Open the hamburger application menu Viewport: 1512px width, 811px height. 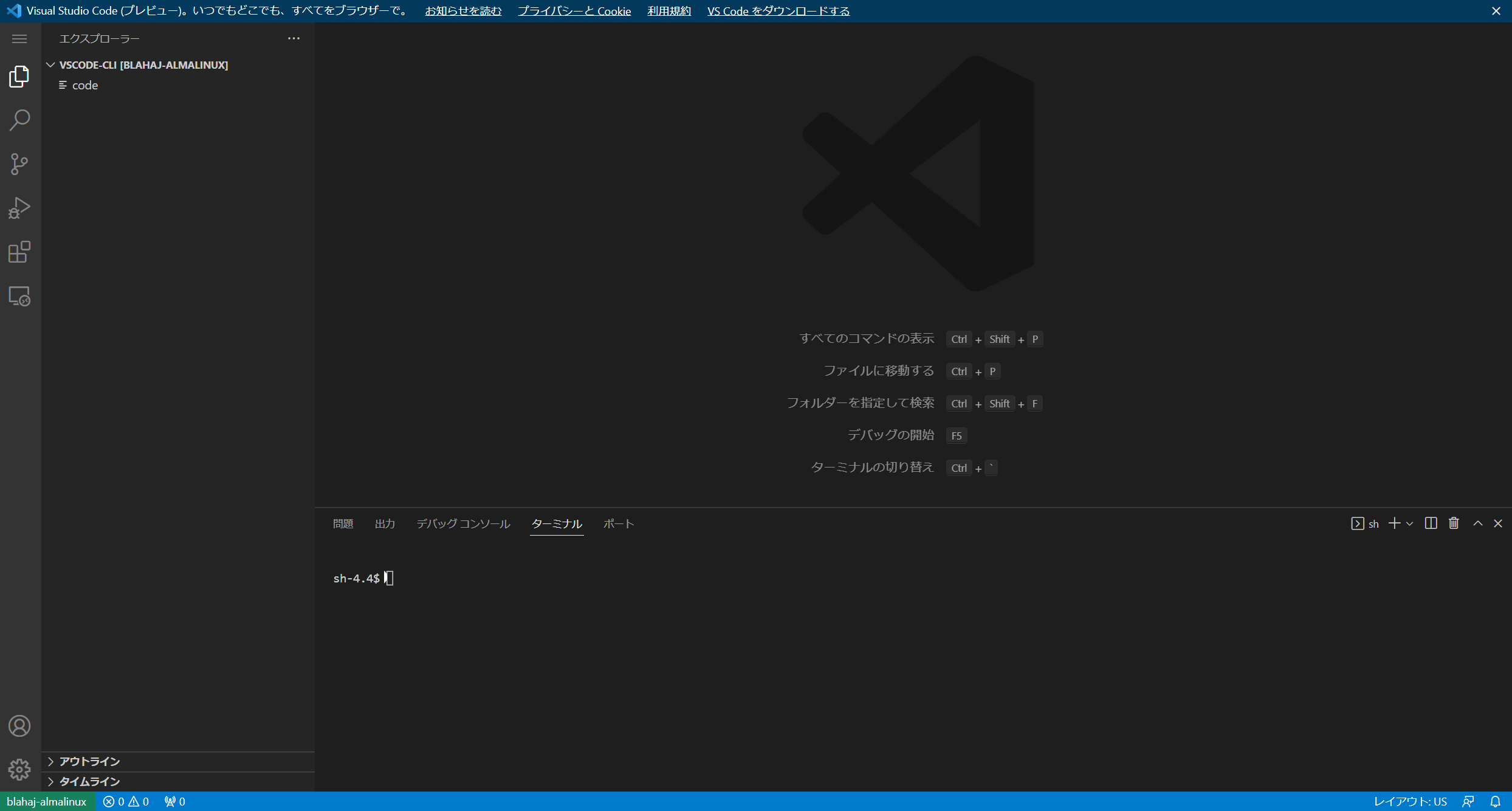click(x=19, y=39)
